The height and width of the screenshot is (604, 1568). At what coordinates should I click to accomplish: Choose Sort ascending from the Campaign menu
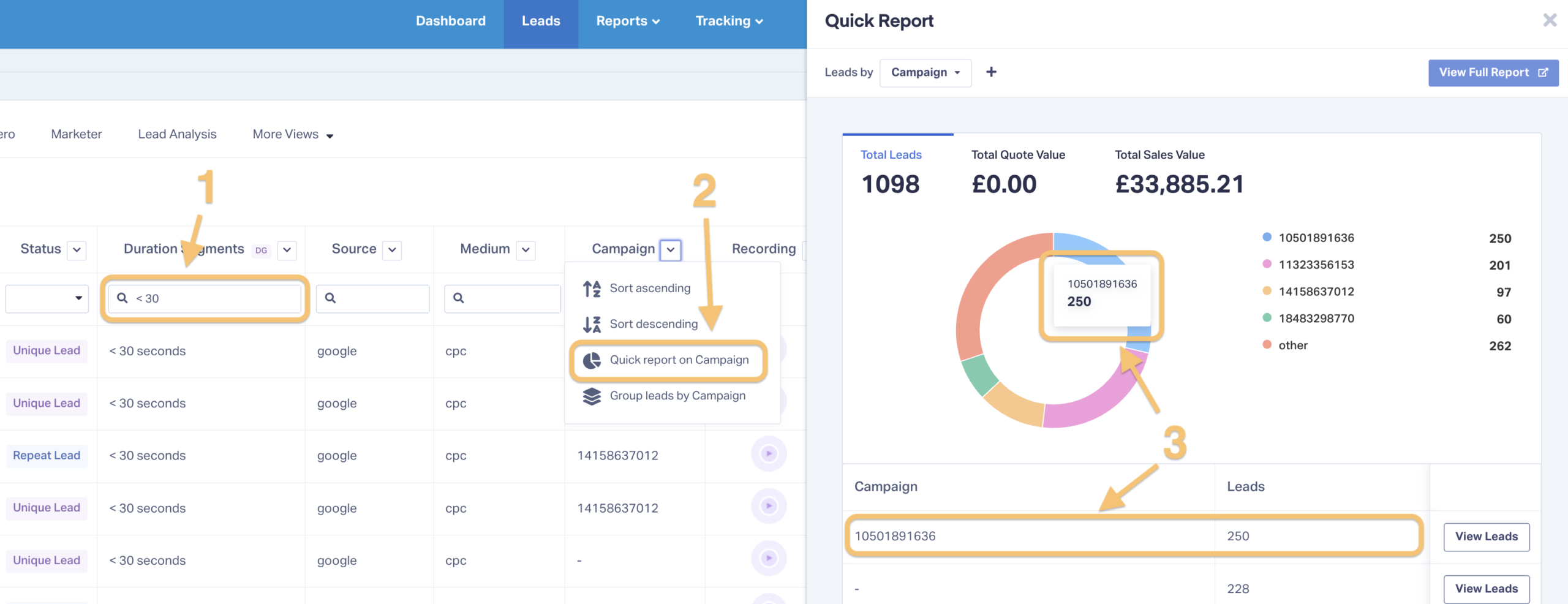click(x=650, y=289)
